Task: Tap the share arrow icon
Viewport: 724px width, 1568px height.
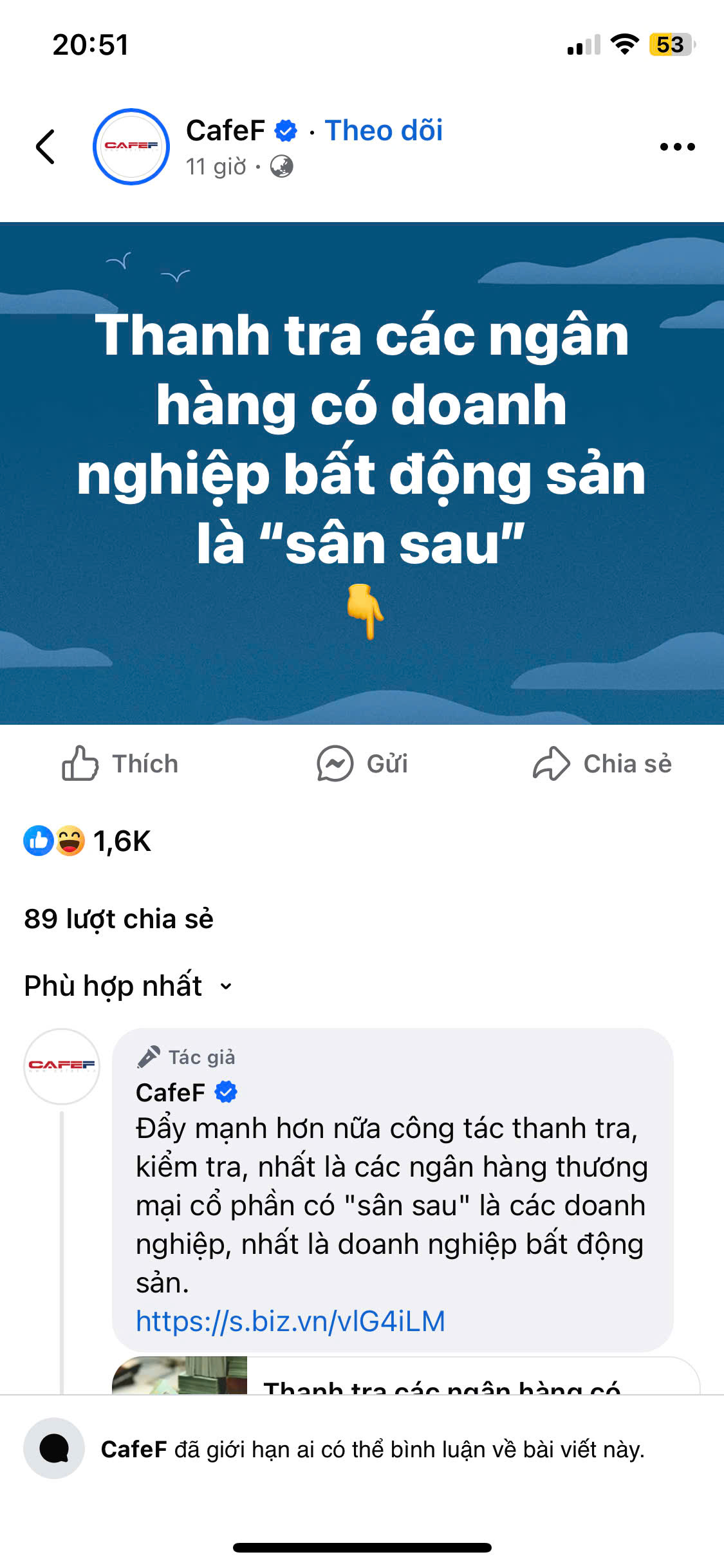Action: (552, 763)
